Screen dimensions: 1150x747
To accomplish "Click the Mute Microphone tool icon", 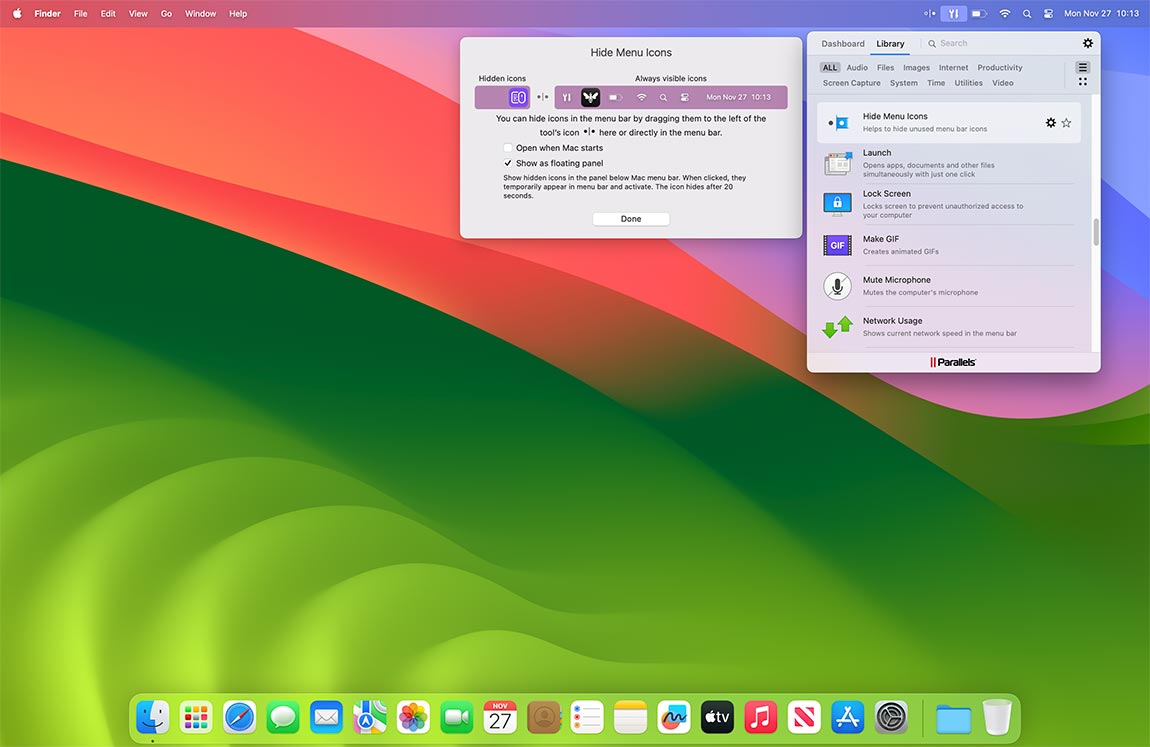I will click(837, 286).
